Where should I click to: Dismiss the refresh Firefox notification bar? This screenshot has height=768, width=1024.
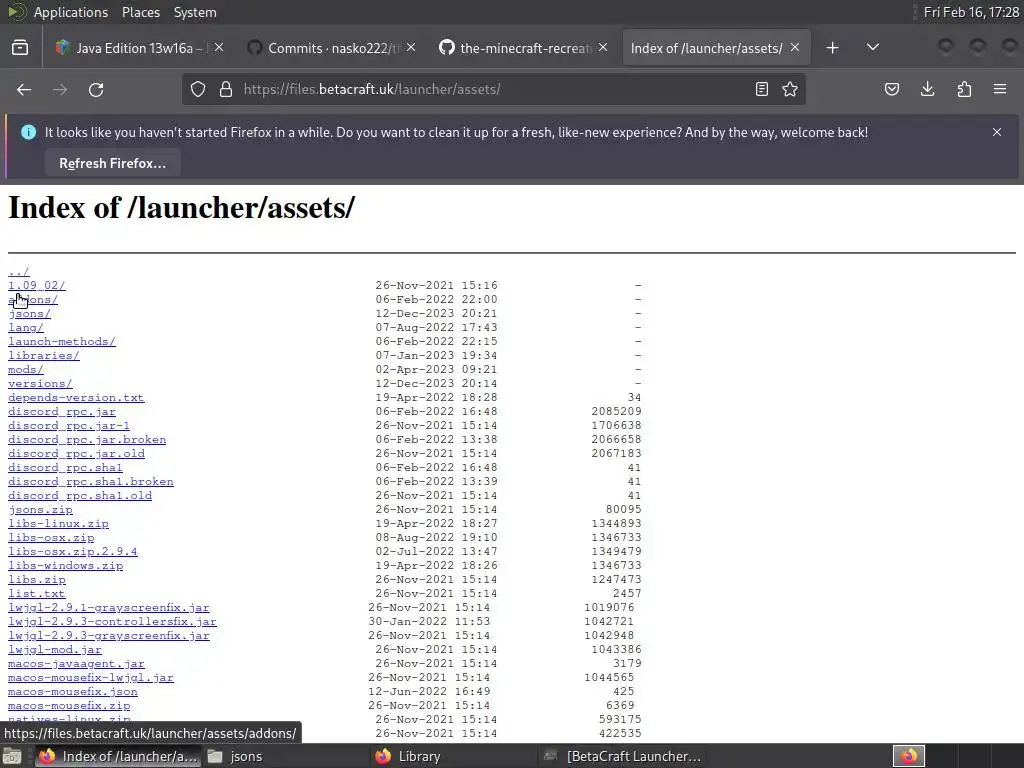(x=997, y=132)
